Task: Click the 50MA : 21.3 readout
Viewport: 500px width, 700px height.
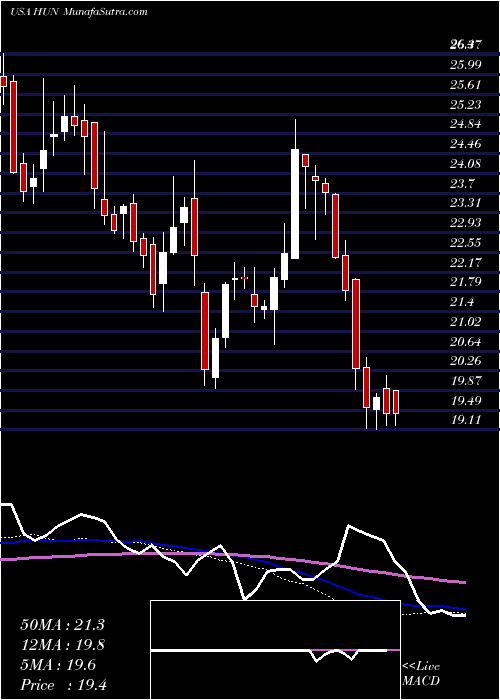Action: click(x=62, y=625)
